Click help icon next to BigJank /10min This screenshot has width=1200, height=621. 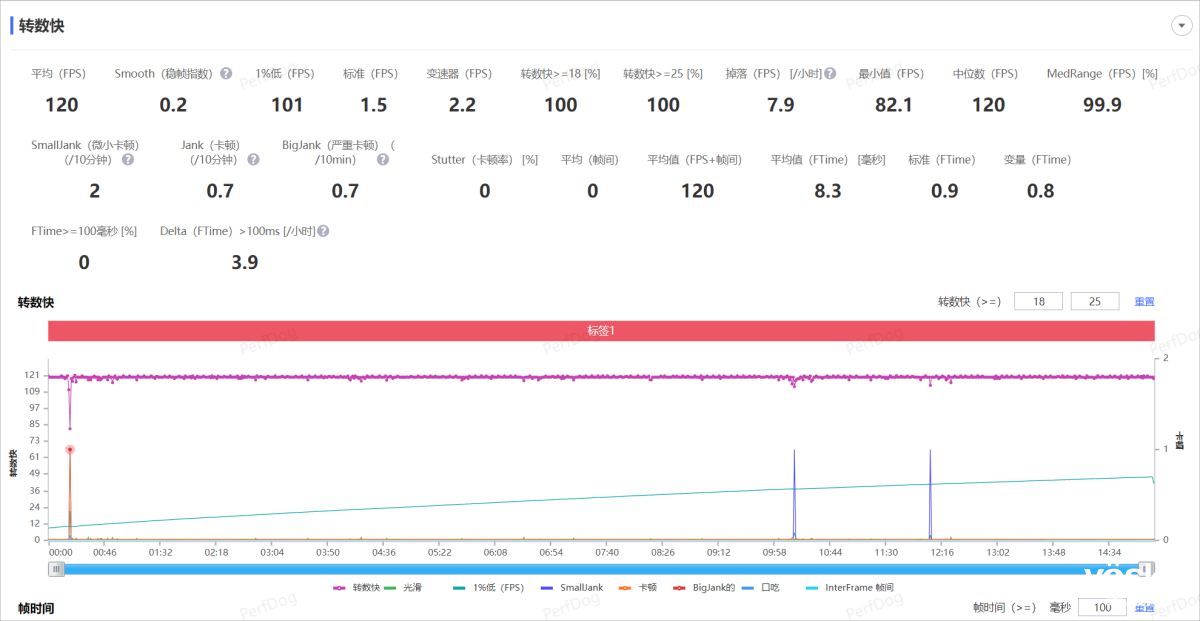[382, 160]
